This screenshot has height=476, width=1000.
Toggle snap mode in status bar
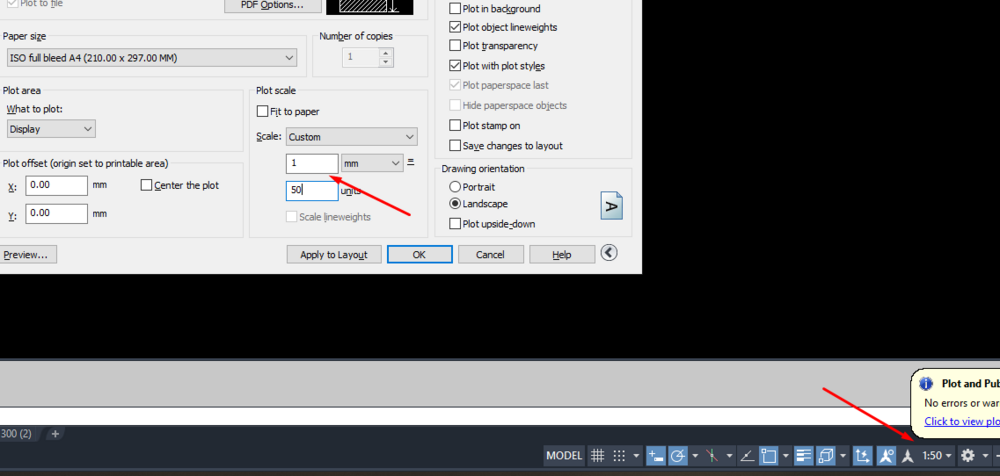tap(621, 456)
